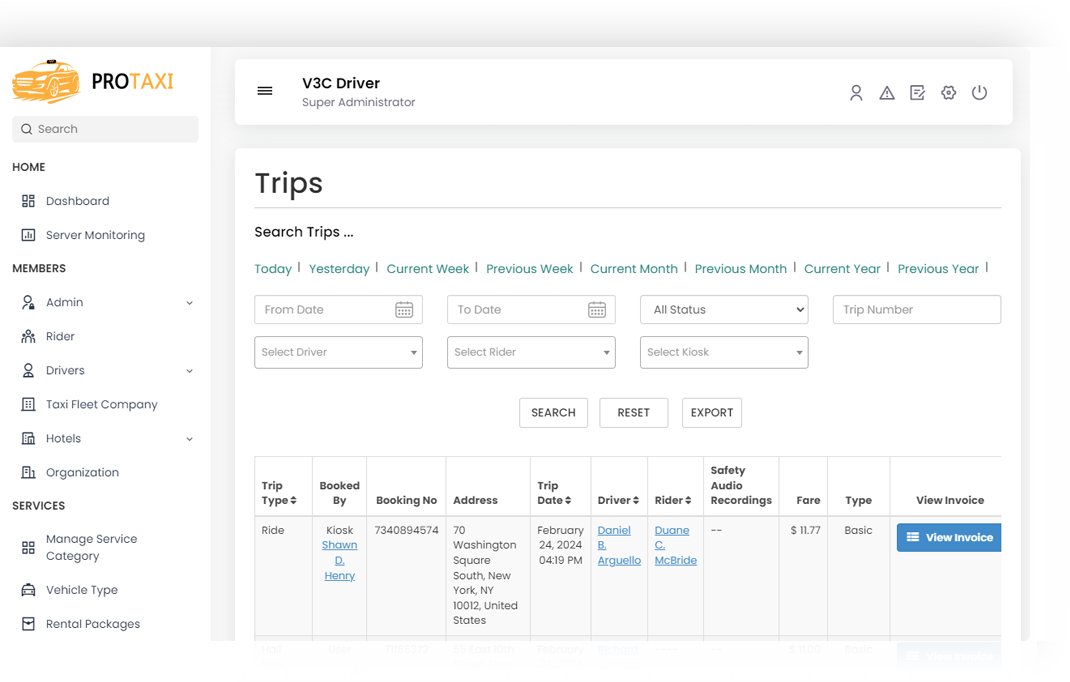Click the EXPORT button

(x=711, y=412)
